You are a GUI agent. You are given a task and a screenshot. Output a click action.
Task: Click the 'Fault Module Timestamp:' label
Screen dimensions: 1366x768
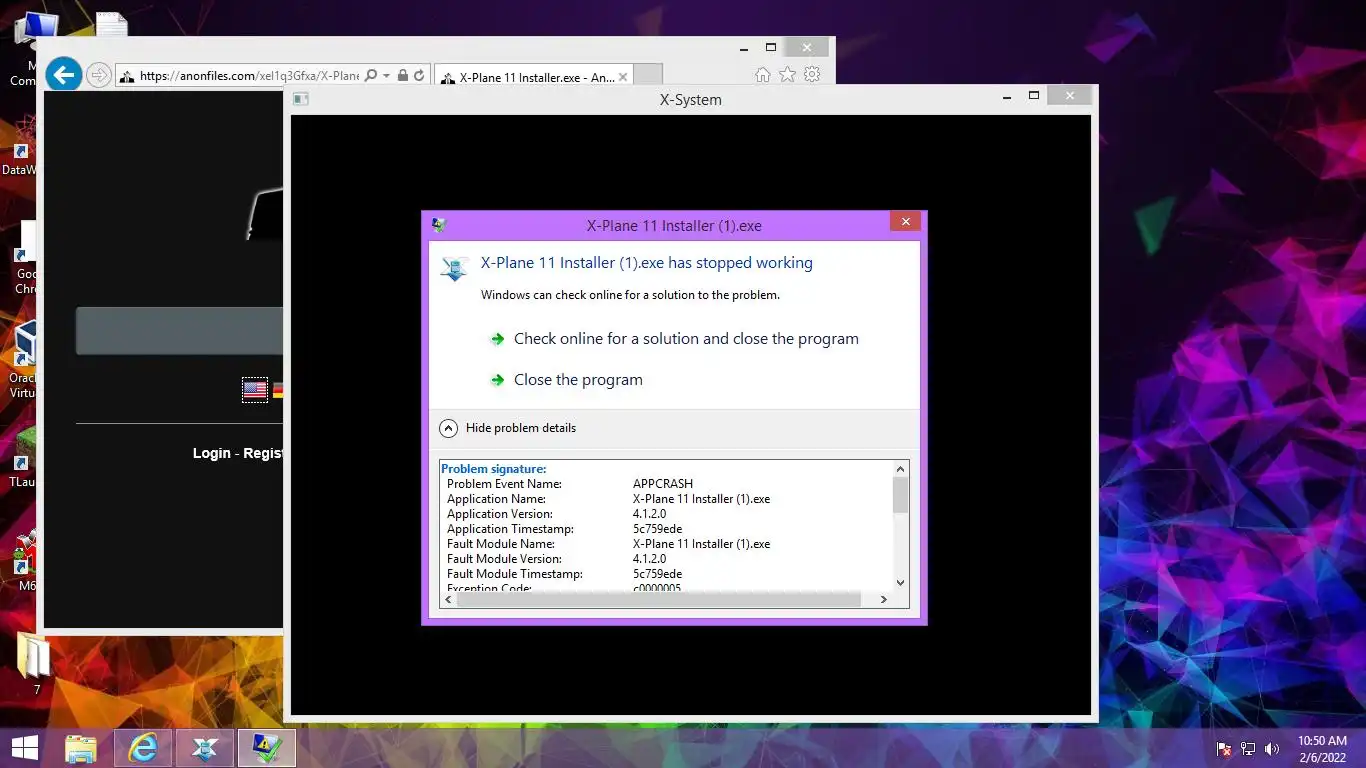pyautogui.click(x=515, y=574)
